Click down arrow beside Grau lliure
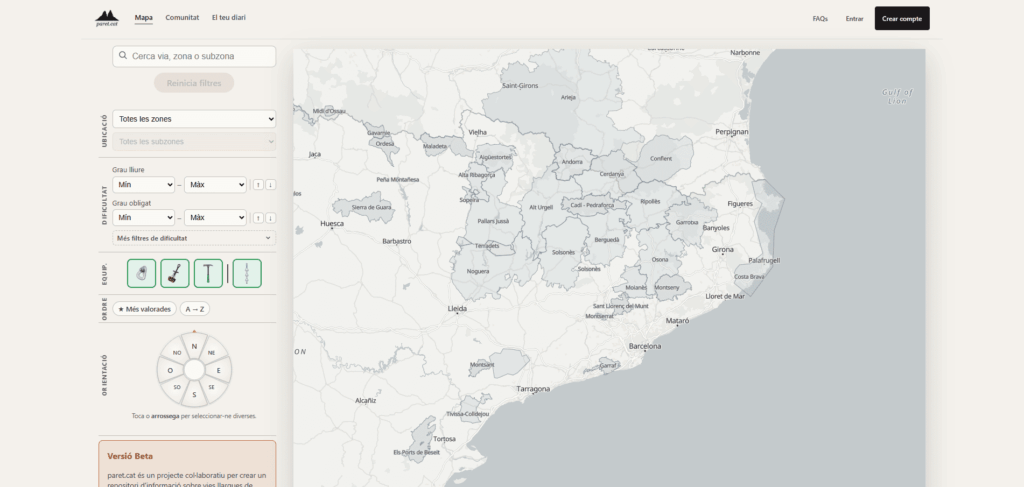Viewport: 1024px width, 487px height. coord(270,185)
